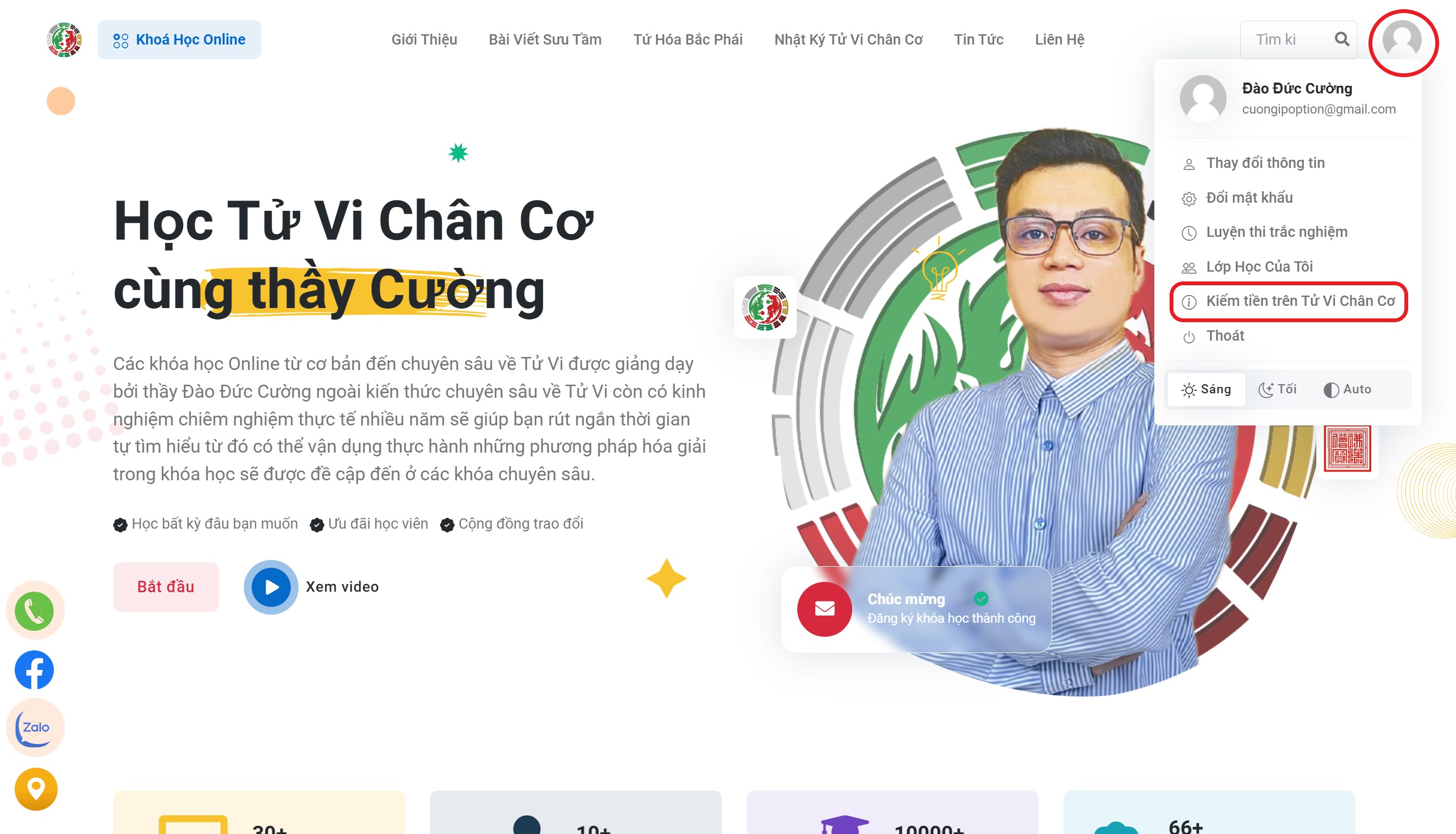Viewport: 1456px width, 834px height.
Task: Click the Bắt đầu button
Action: [166, 587]
